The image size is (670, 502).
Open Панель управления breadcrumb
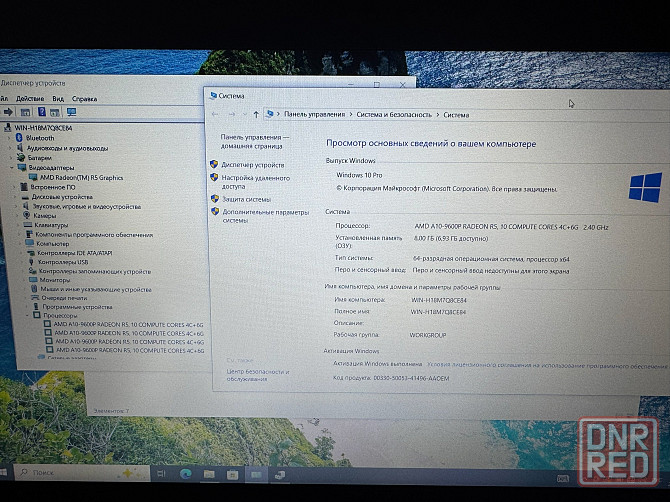pyautogui.click(x=314, y=114)
